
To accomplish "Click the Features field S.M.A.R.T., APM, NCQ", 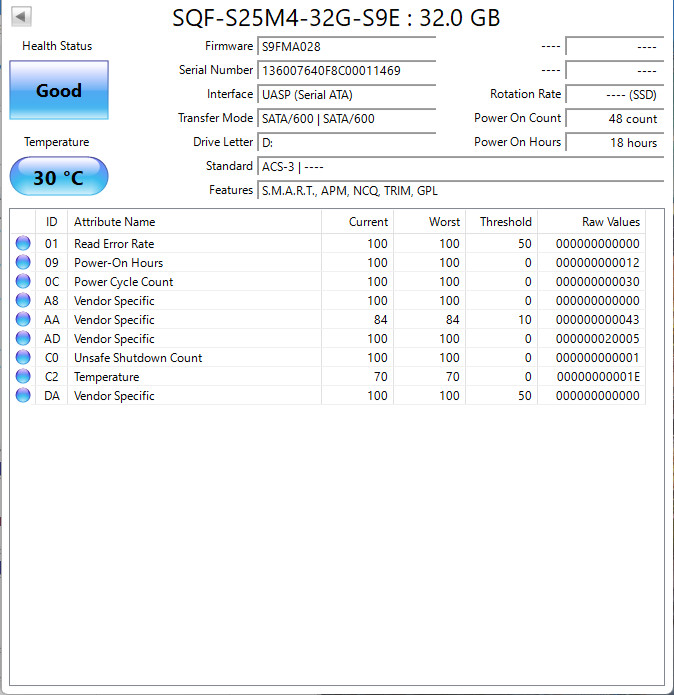I will 460,191.
